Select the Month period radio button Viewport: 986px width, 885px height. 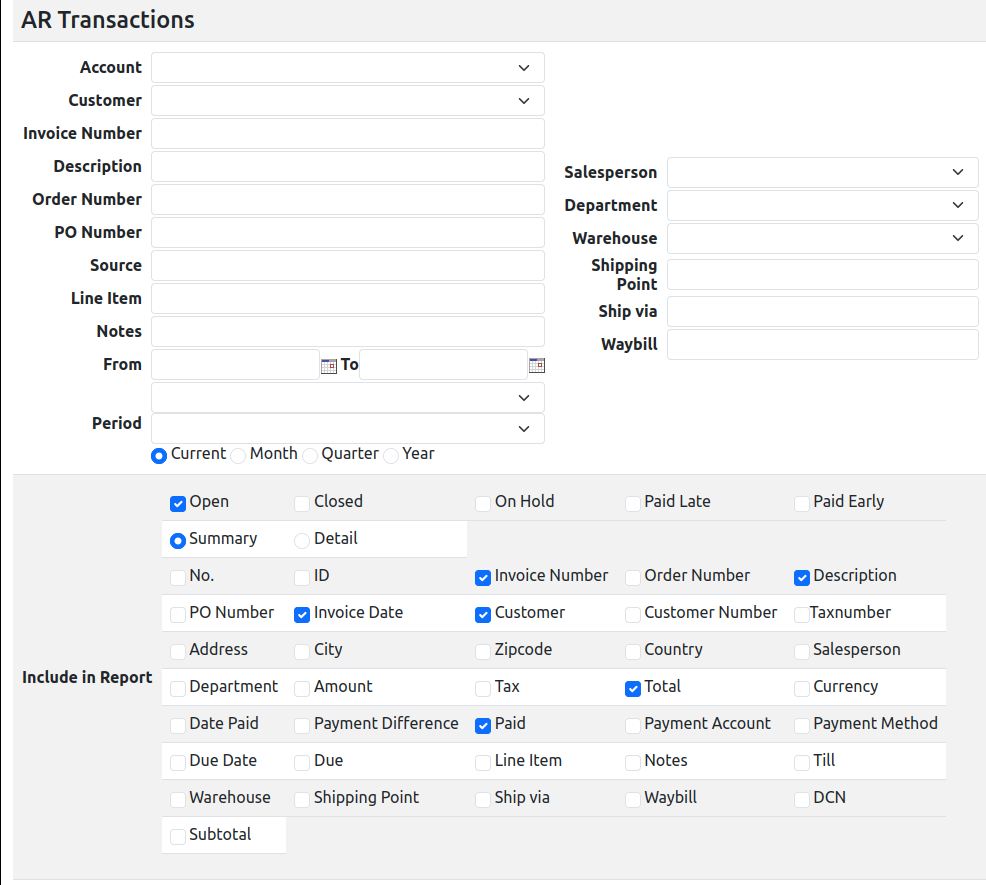tap(238, 455)
